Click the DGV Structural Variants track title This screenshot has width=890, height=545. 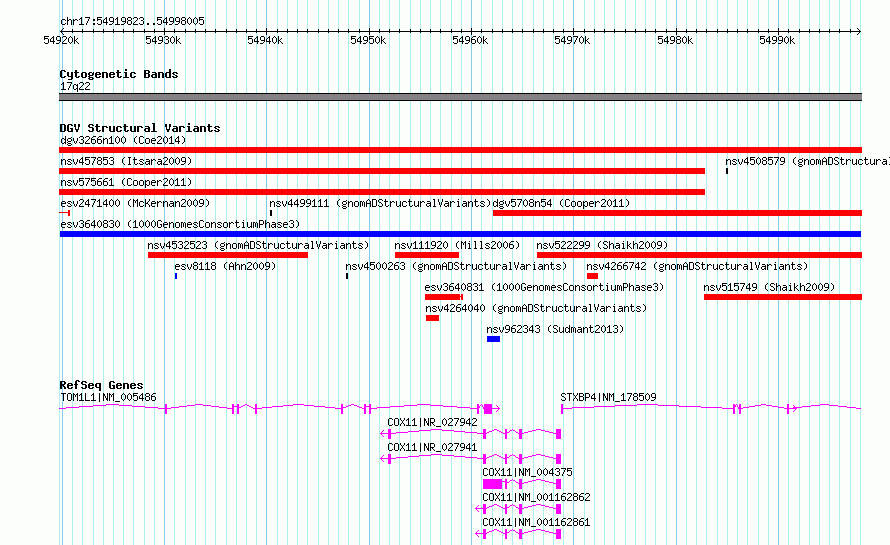coord(140,128)
